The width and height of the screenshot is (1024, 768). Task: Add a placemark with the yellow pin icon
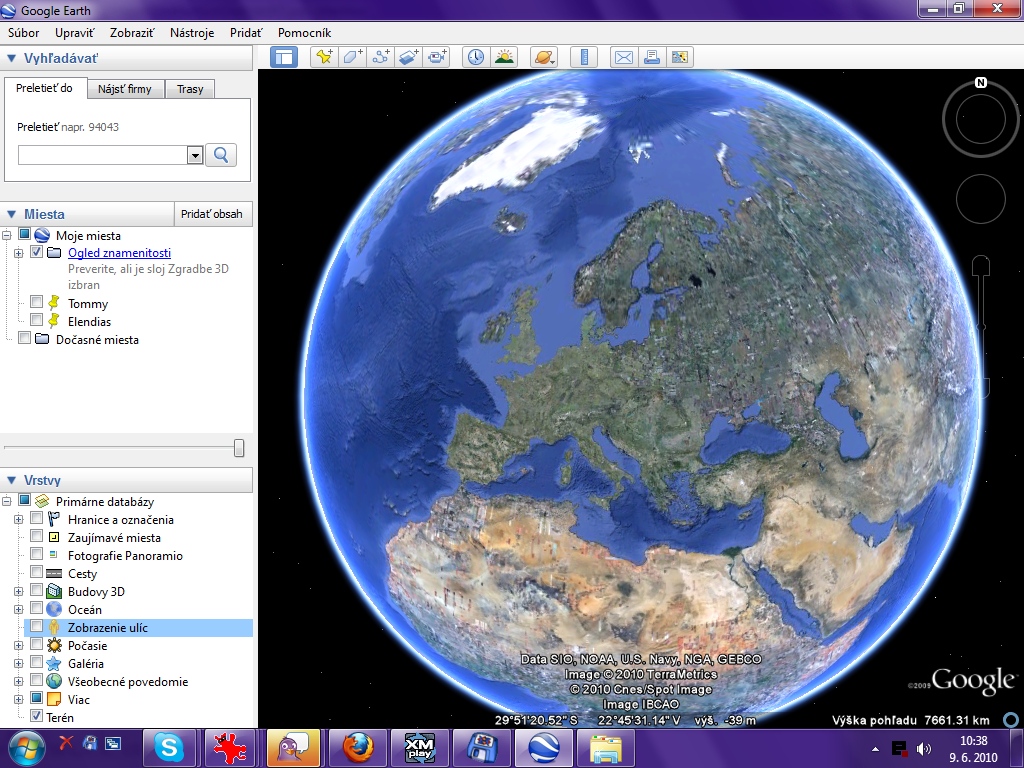tap(324, 57)
